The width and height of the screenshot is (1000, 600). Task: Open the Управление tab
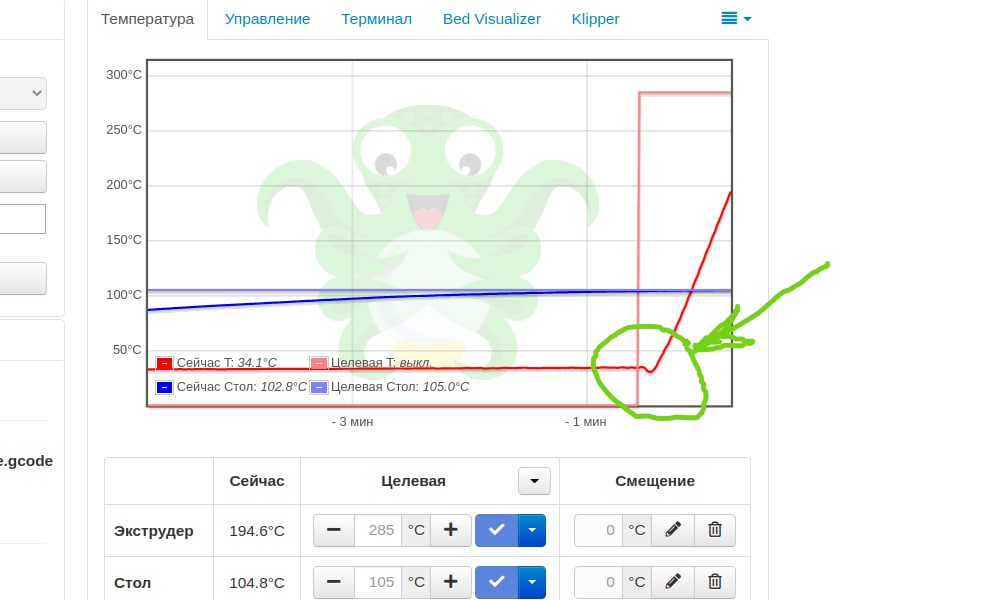point(267,19)
